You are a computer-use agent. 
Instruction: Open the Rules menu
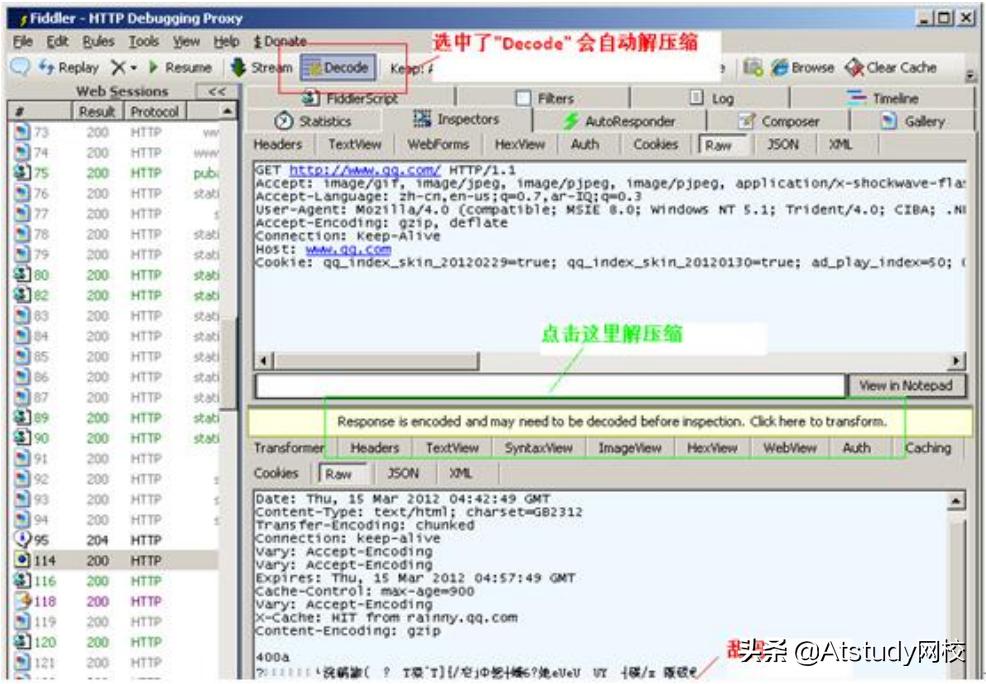click(x=98, y=41)
